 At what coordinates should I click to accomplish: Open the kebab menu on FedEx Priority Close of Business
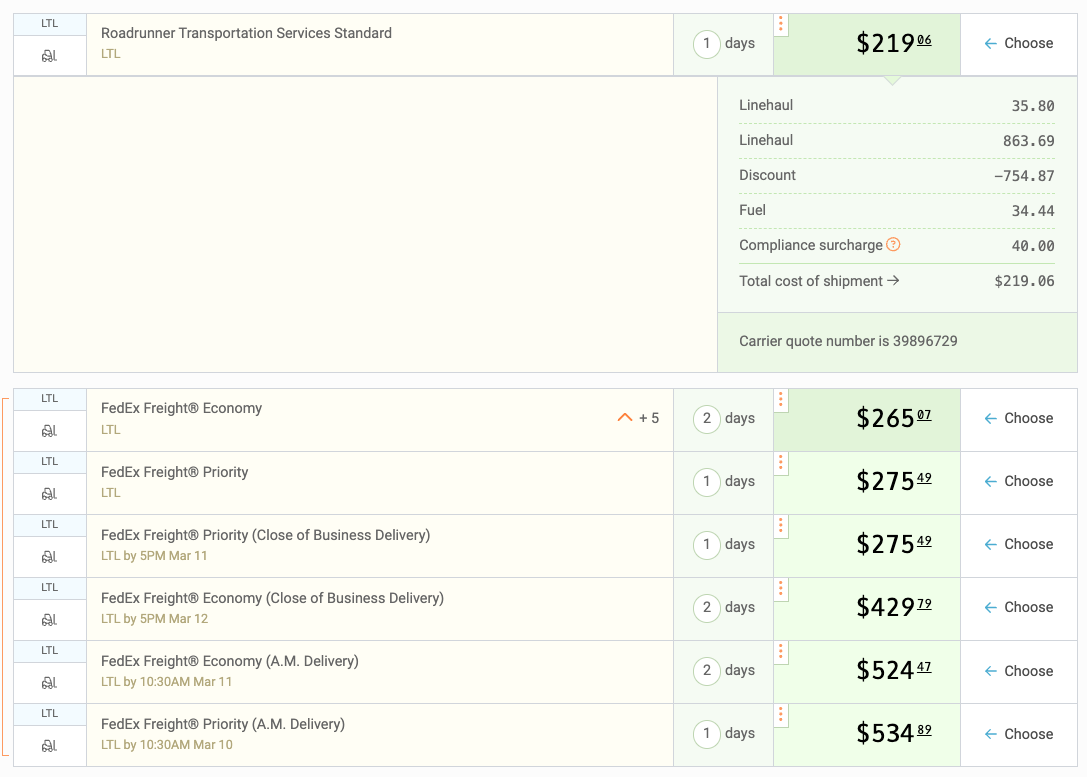(x=780, y=526)
